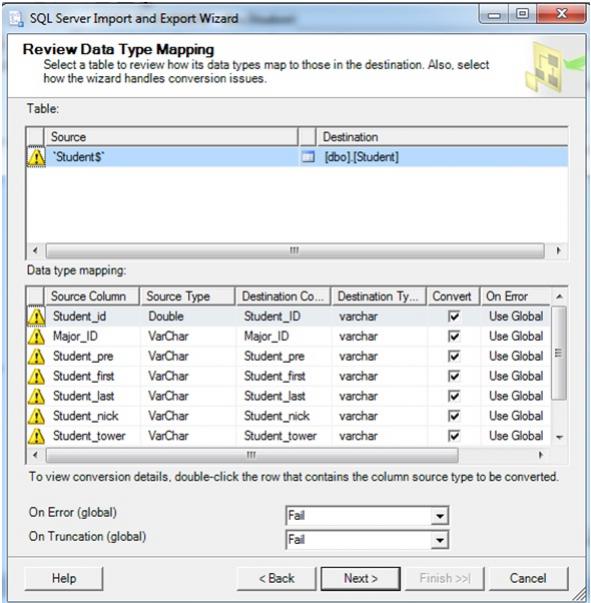Screen dimensions: 591x603
Task: Go back with the < Back button
Action: [x=276, y=578]
